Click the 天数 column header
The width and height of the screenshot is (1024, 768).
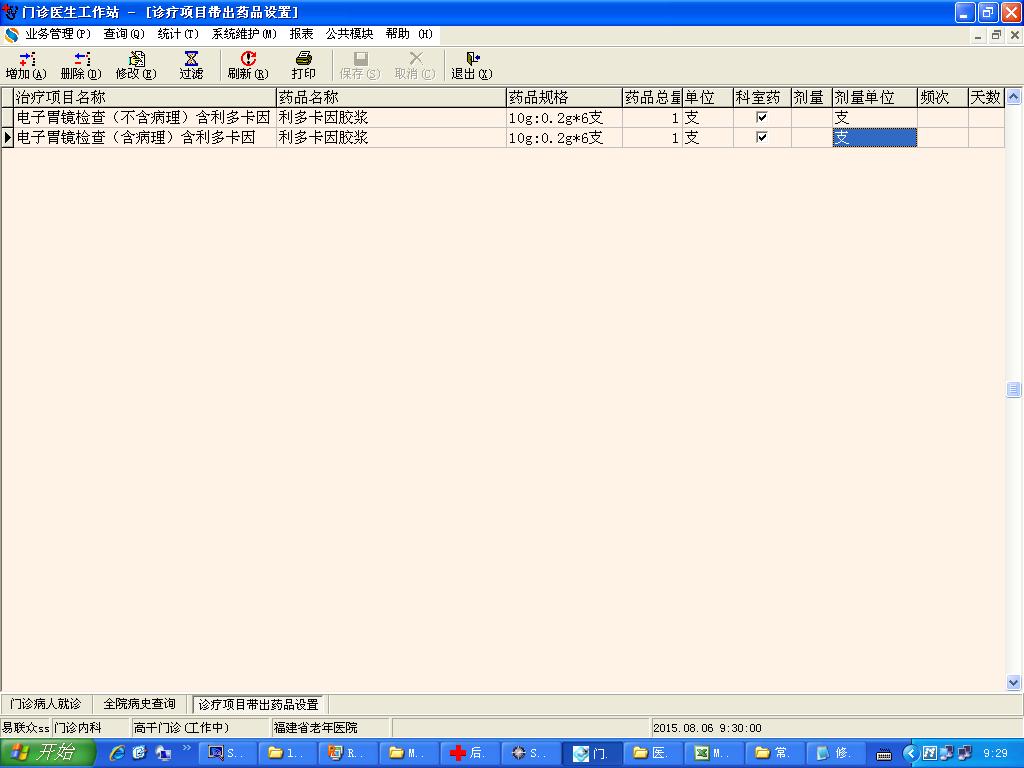[985, 97]
